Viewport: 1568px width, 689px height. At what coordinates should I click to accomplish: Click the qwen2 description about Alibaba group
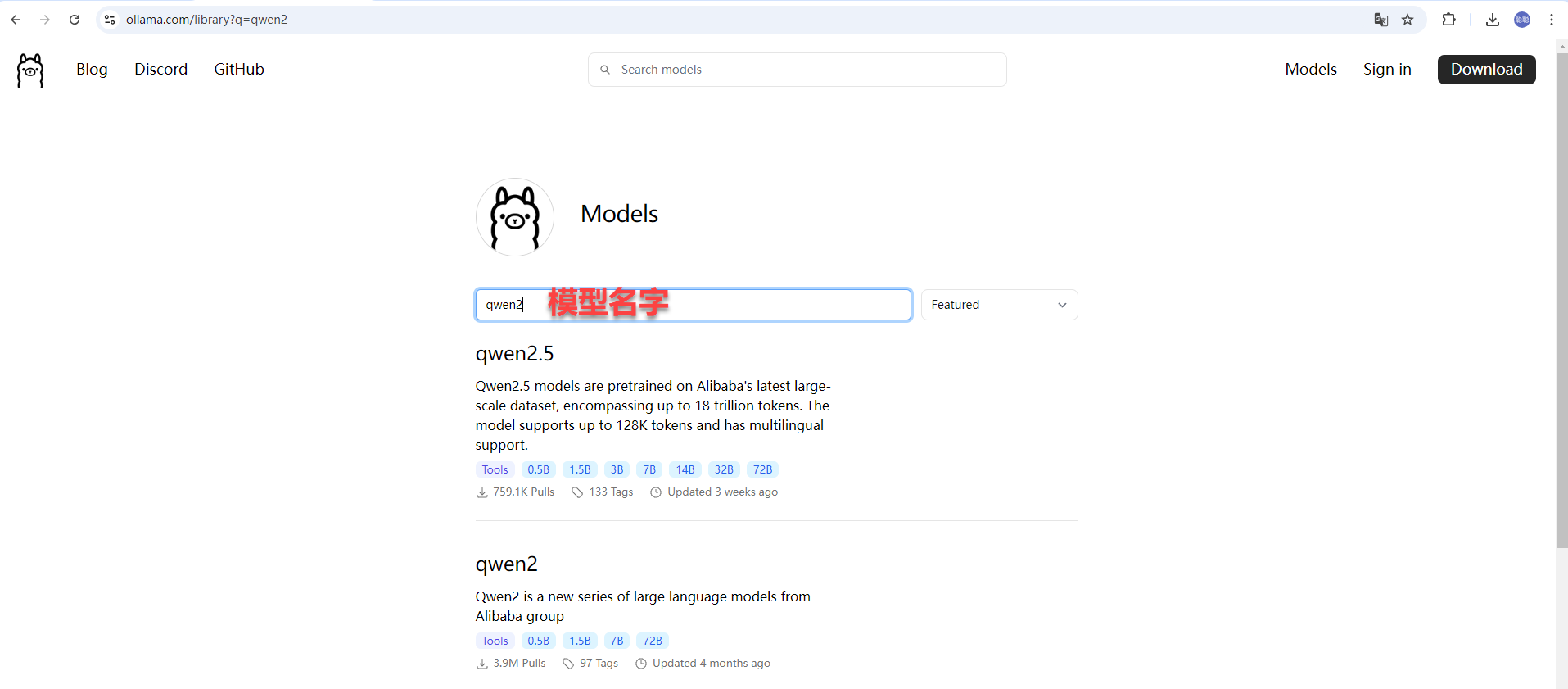pyautogui.click(x=644, y=606)
